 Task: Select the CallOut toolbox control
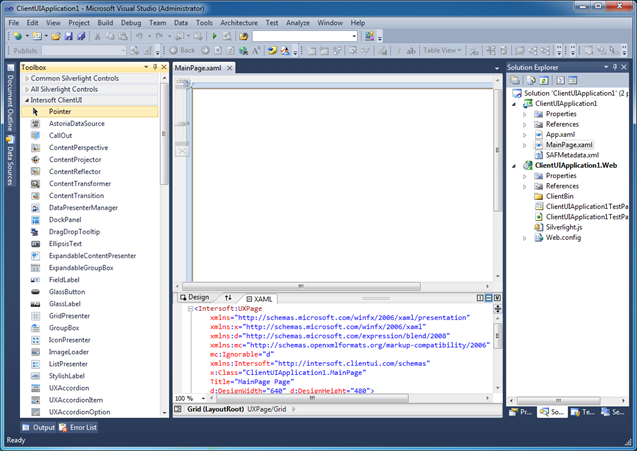click(x=89, y=135)
